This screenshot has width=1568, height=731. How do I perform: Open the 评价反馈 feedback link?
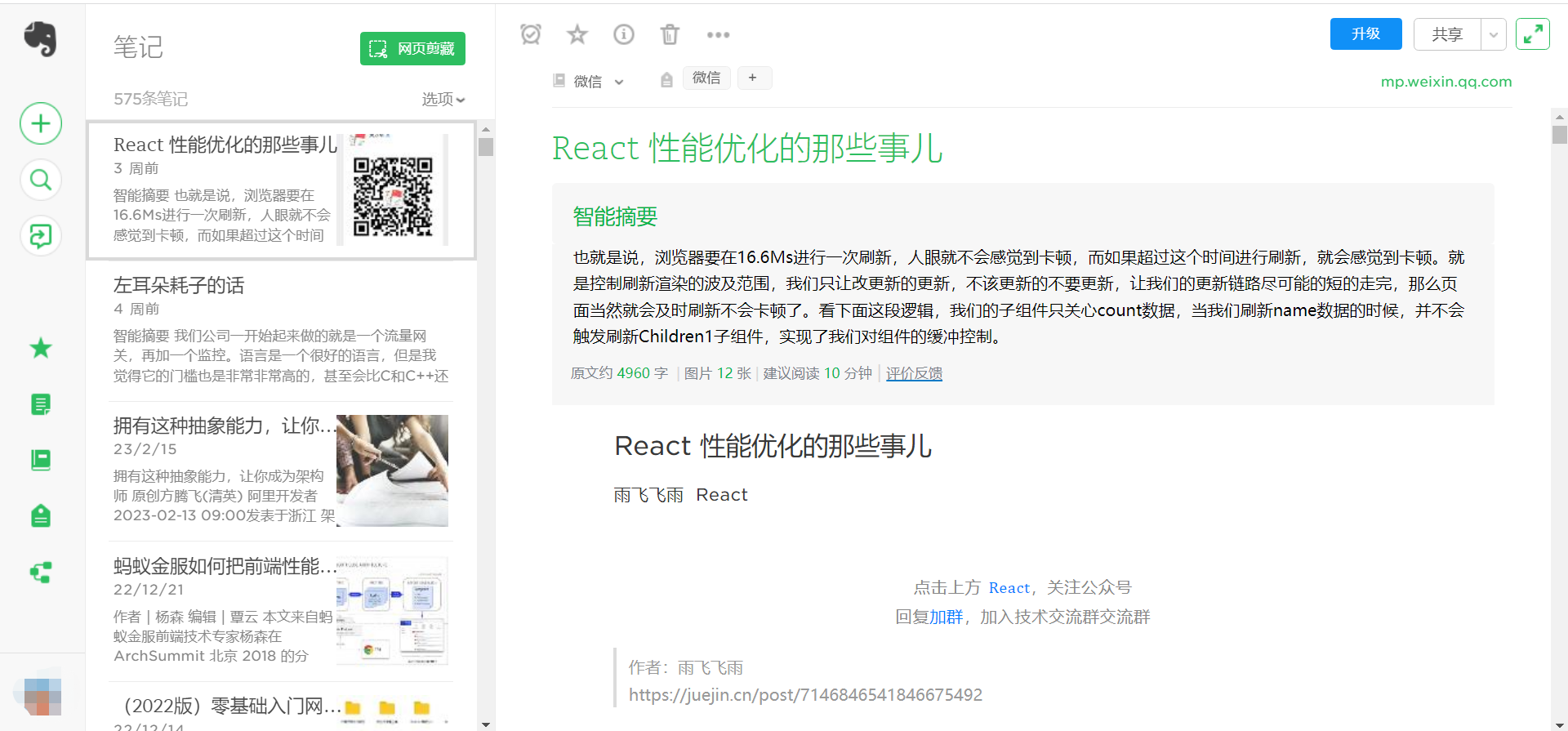click(x=914, y=373)
